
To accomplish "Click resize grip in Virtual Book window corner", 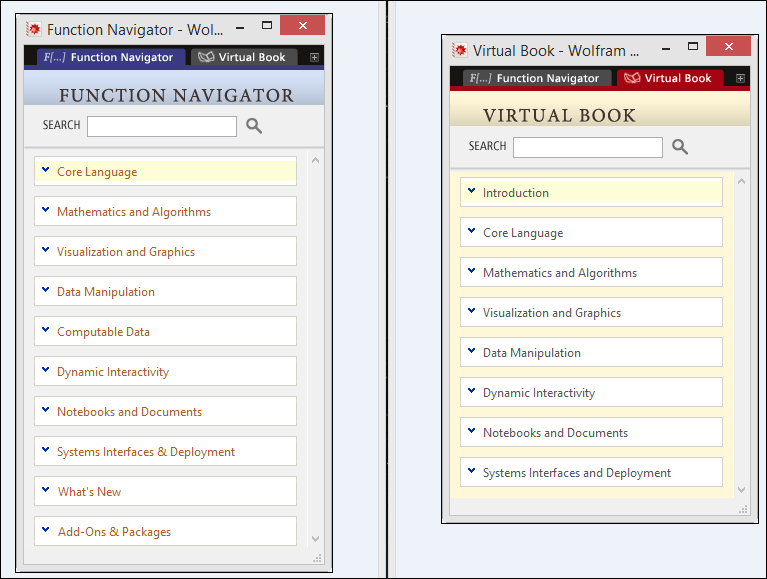I will 744,509.
